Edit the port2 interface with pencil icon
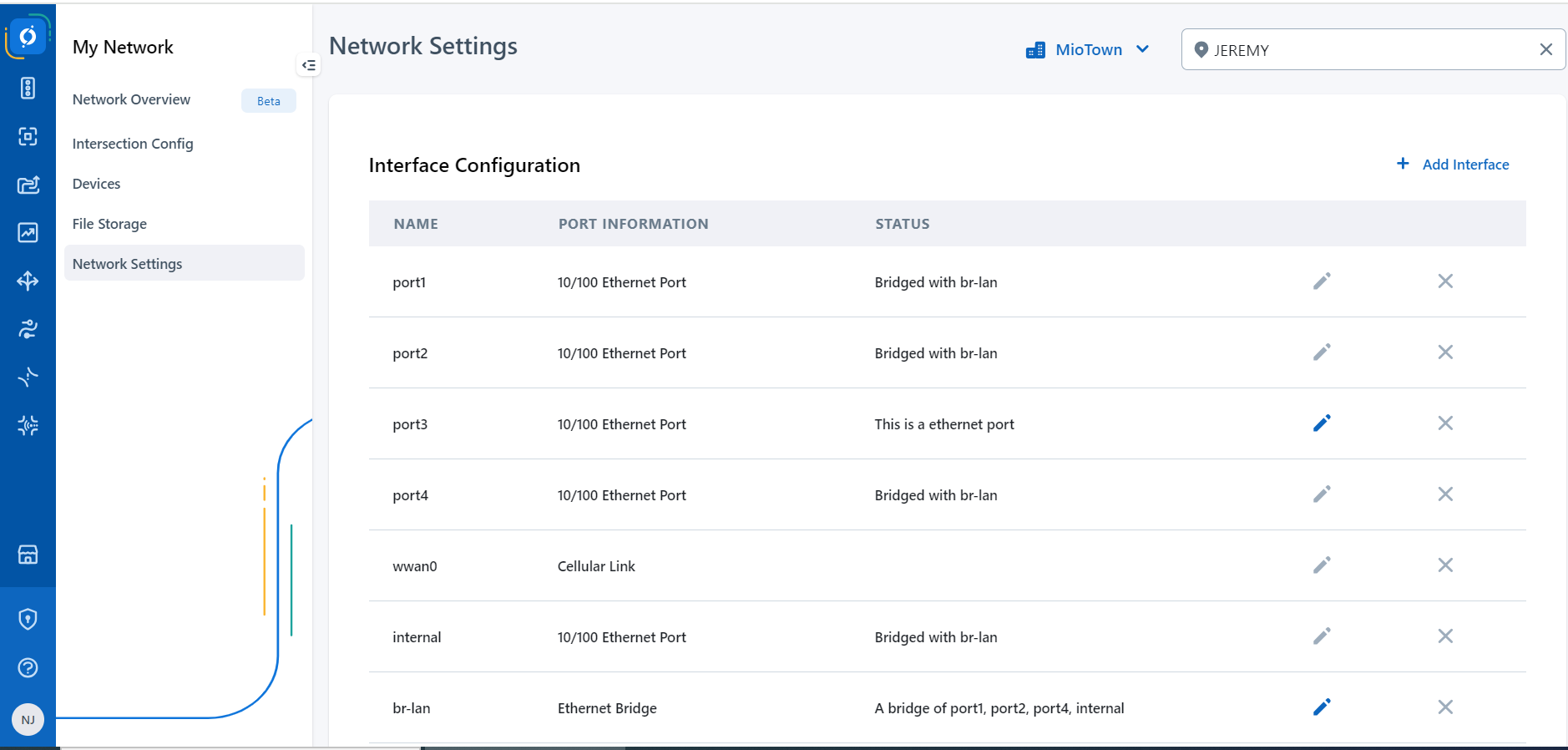Screen dimensions: 1568x750 (1321, 352)
